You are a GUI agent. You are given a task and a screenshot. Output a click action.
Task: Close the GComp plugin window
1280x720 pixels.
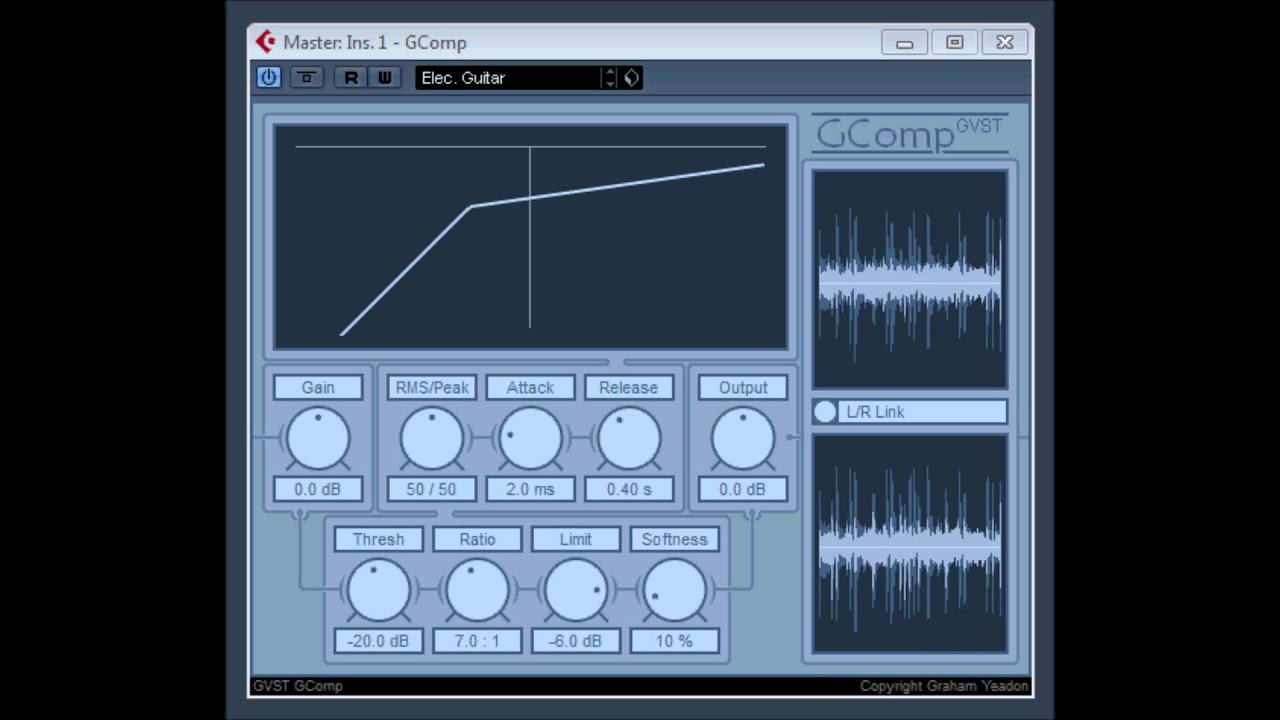(1005, 42)
